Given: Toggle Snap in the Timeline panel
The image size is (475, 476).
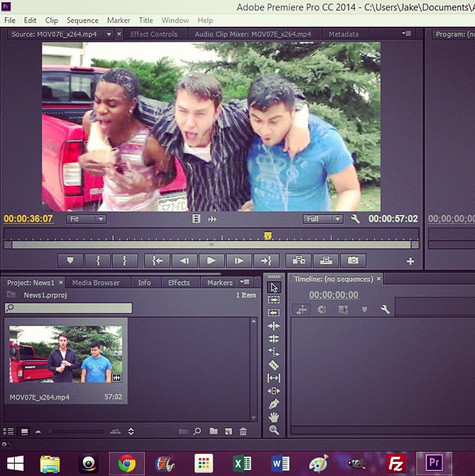Looking at the screenshot, I should (322, 309).
